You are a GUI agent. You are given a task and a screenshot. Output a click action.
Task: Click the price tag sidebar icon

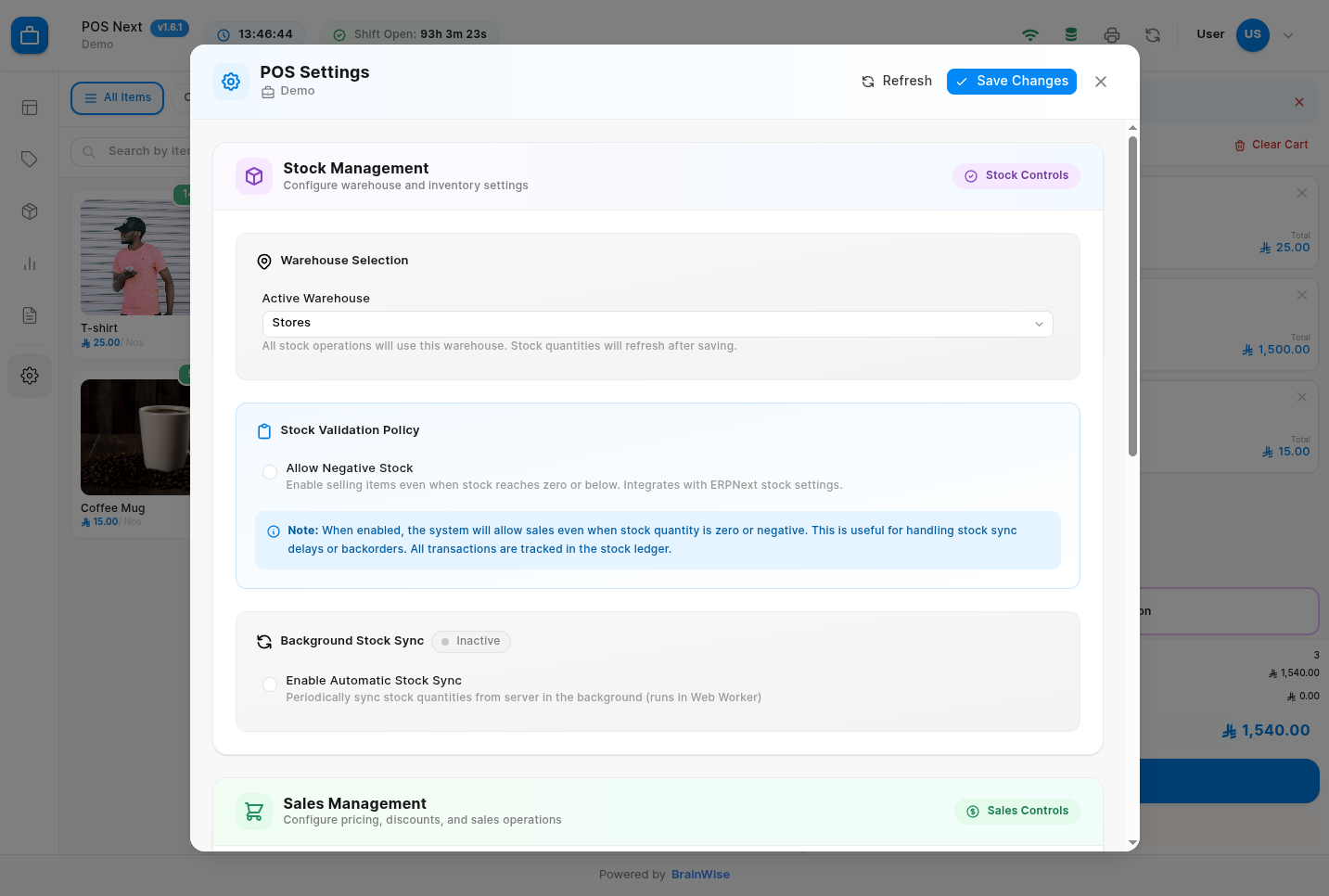[x=30, y=160]
